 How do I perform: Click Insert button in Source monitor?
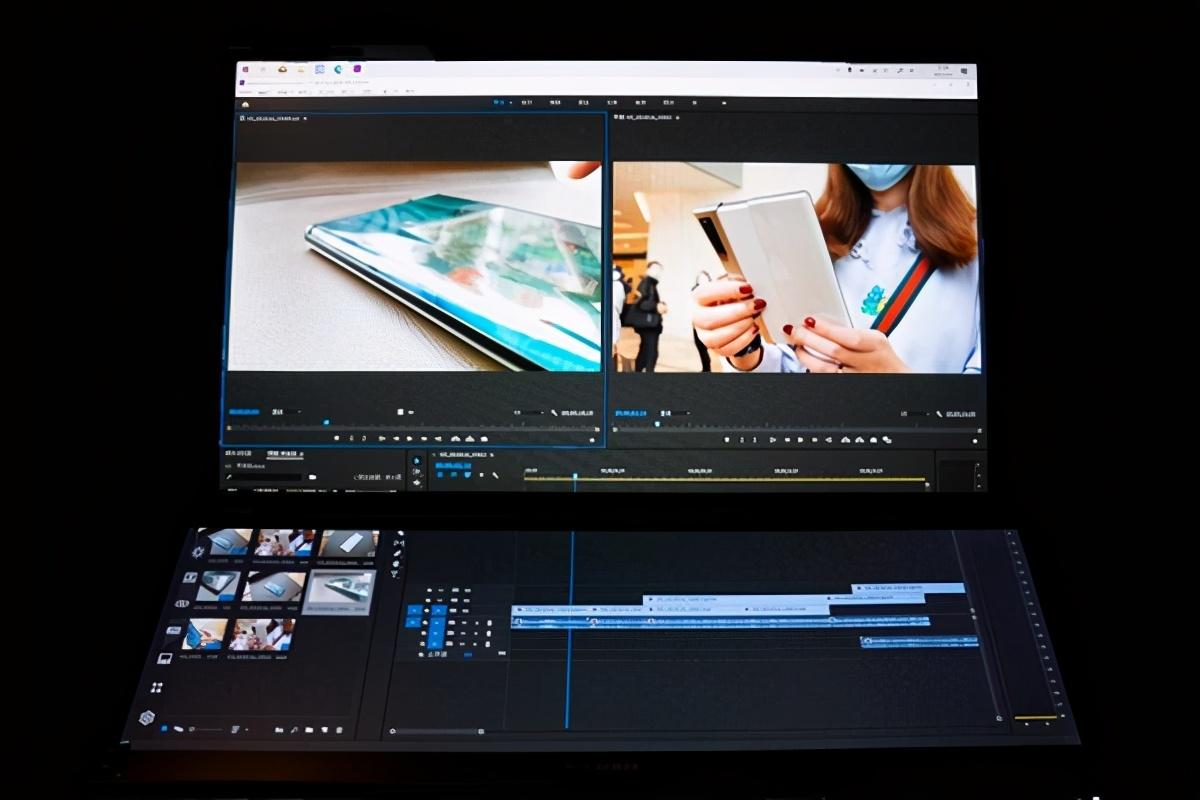pyautogui.click(x=455, y=438)
